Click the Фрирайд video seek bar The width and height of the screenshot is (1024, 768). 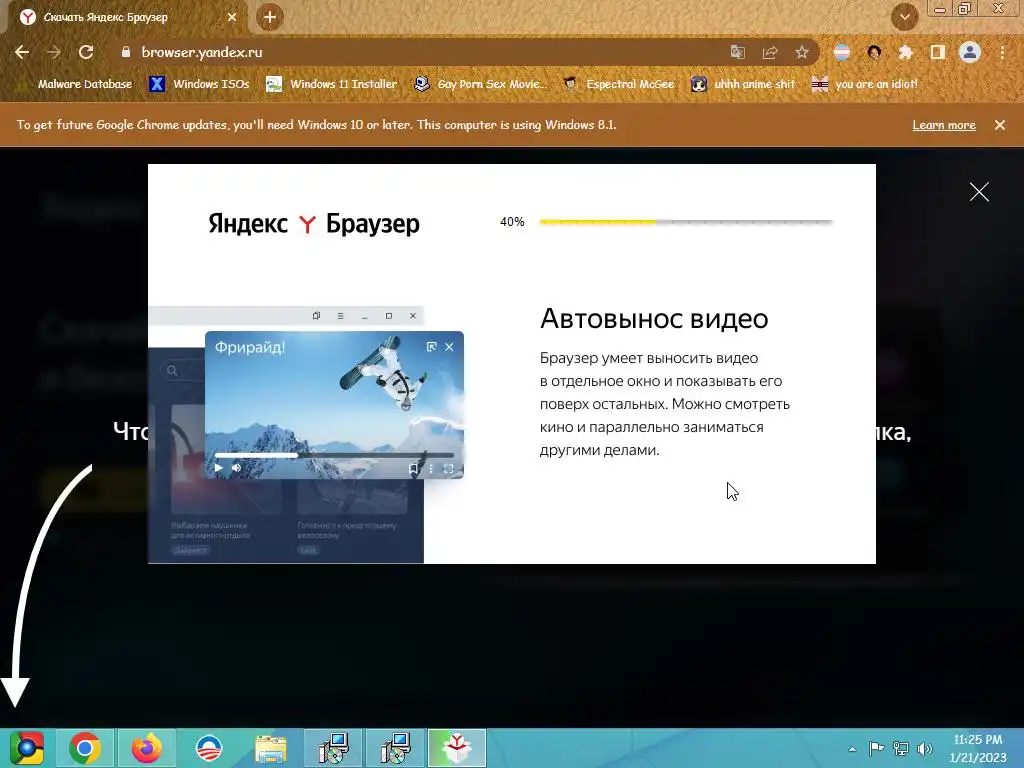[x=334, y=455]
